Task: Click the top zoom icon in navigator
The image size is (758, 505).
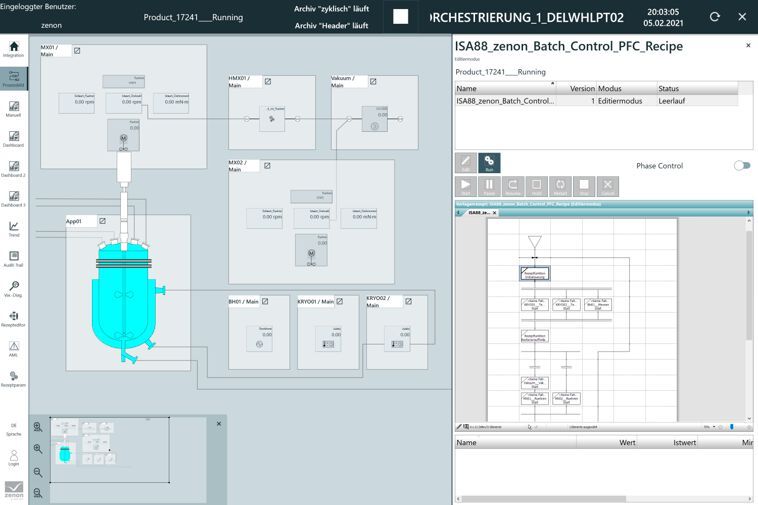Action: point(38,427)
